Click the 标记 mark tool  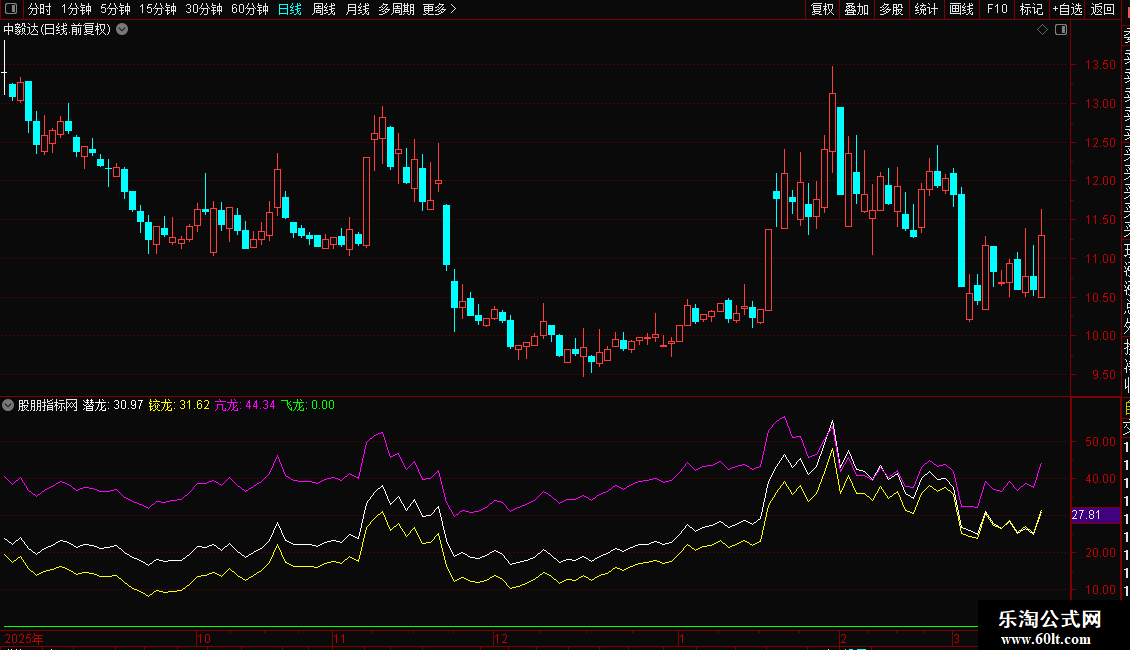click(x=1030, y=9)
